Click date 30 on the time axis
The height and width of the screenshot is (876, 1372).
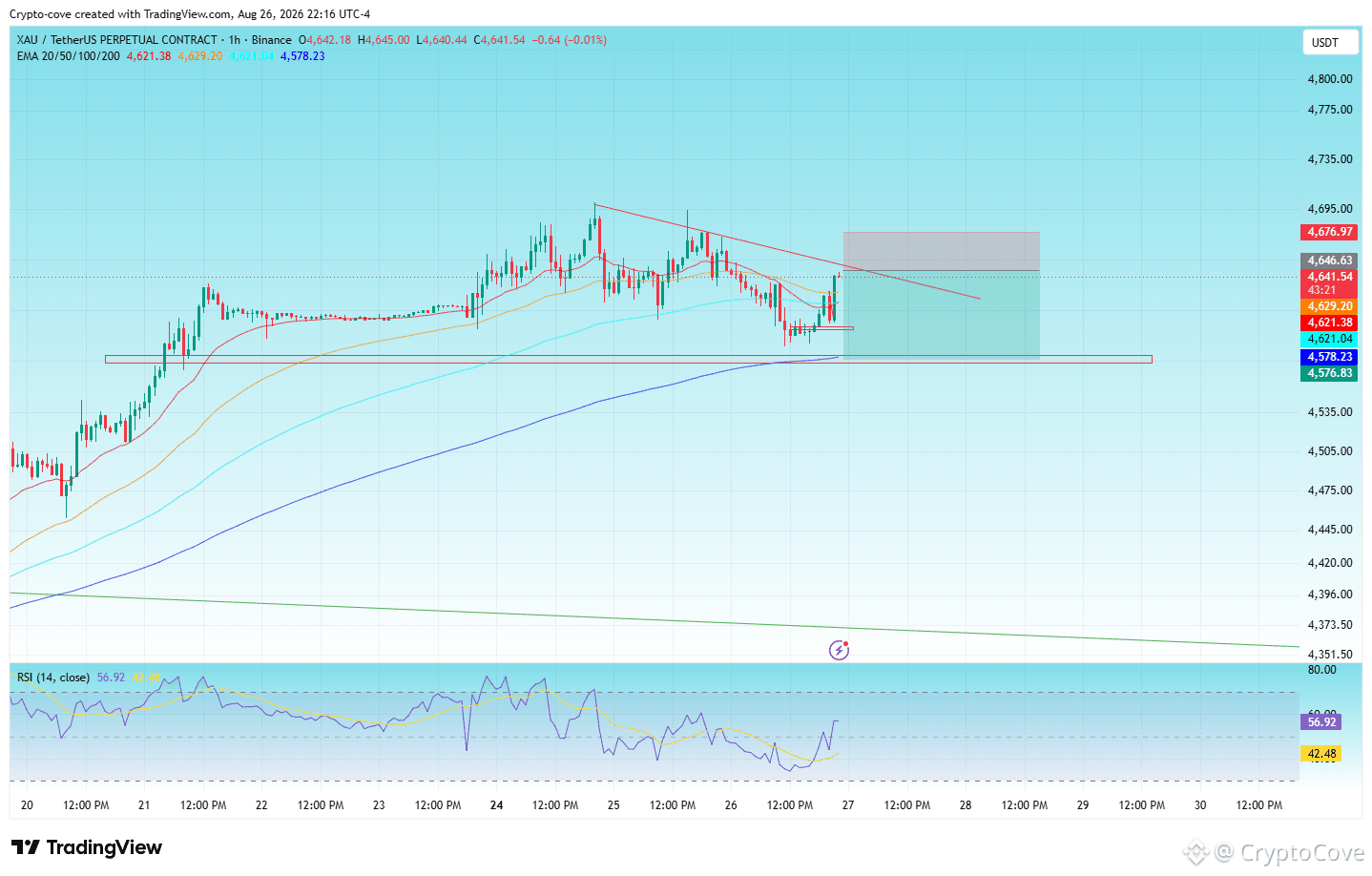tap(1200, 805)
